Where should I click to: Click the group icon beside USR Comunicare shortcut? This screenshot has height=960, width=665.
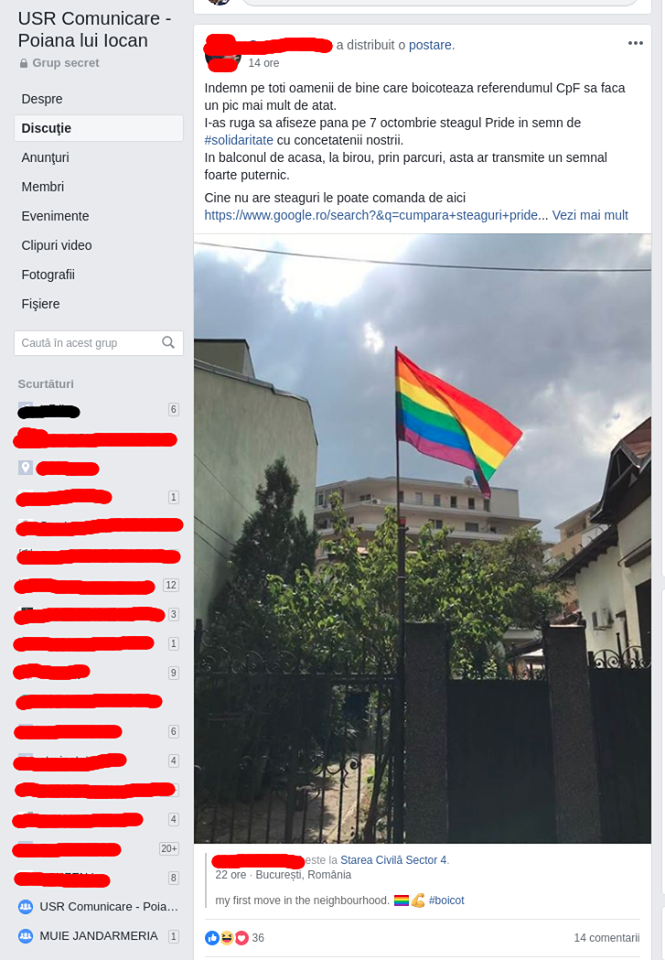(x=26, y=907)
